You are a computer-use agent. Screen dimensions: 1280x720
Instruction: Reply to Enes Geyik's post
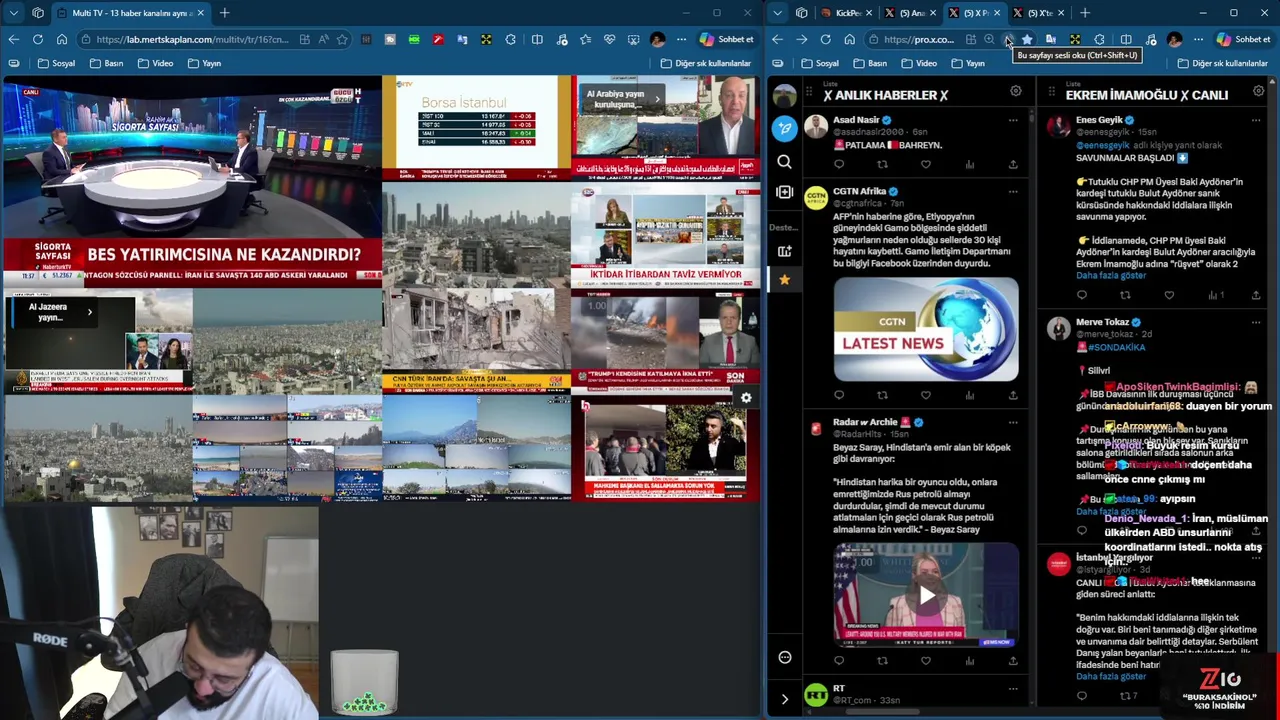pos(1082,295)
